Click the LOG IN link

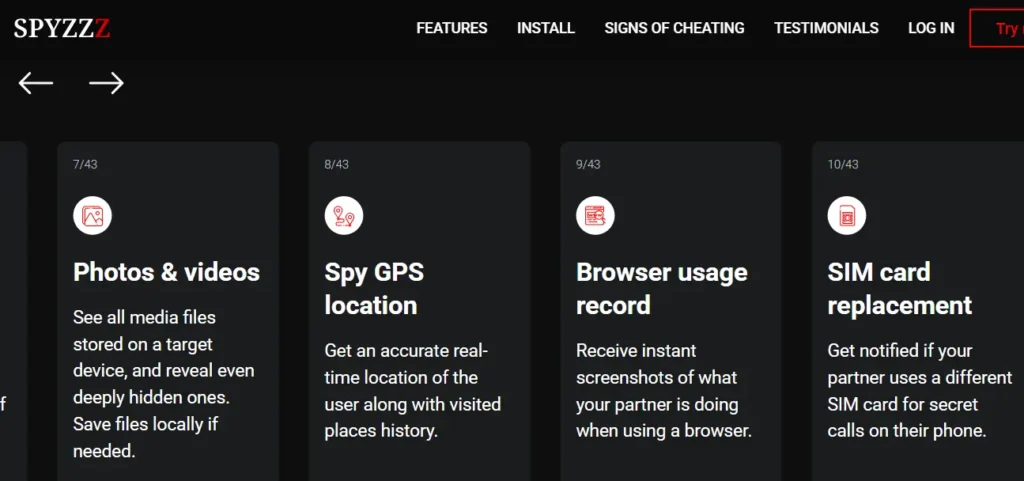point(931,28)
